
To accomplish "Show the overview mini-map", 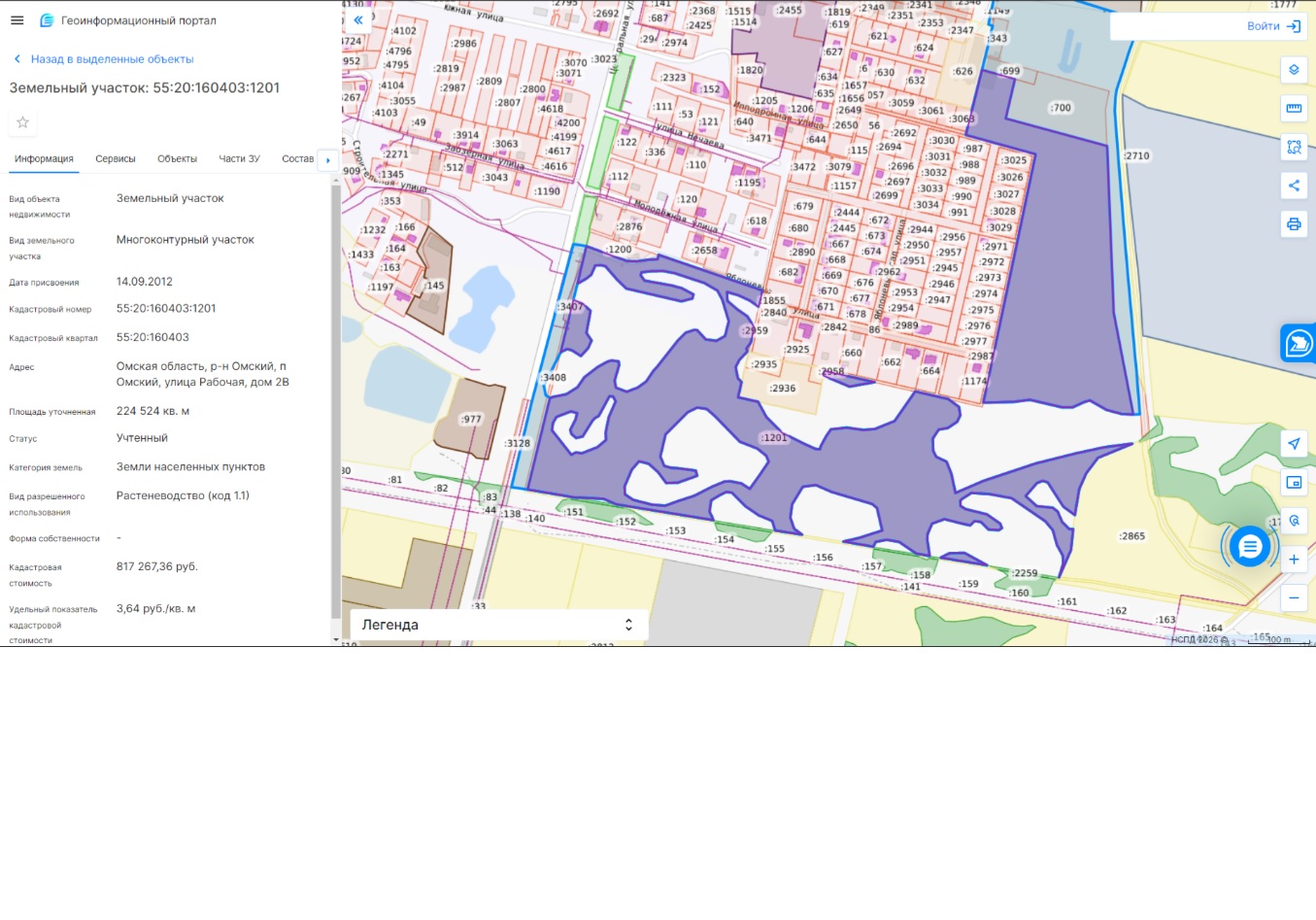I will click(x=1294, y=482).
